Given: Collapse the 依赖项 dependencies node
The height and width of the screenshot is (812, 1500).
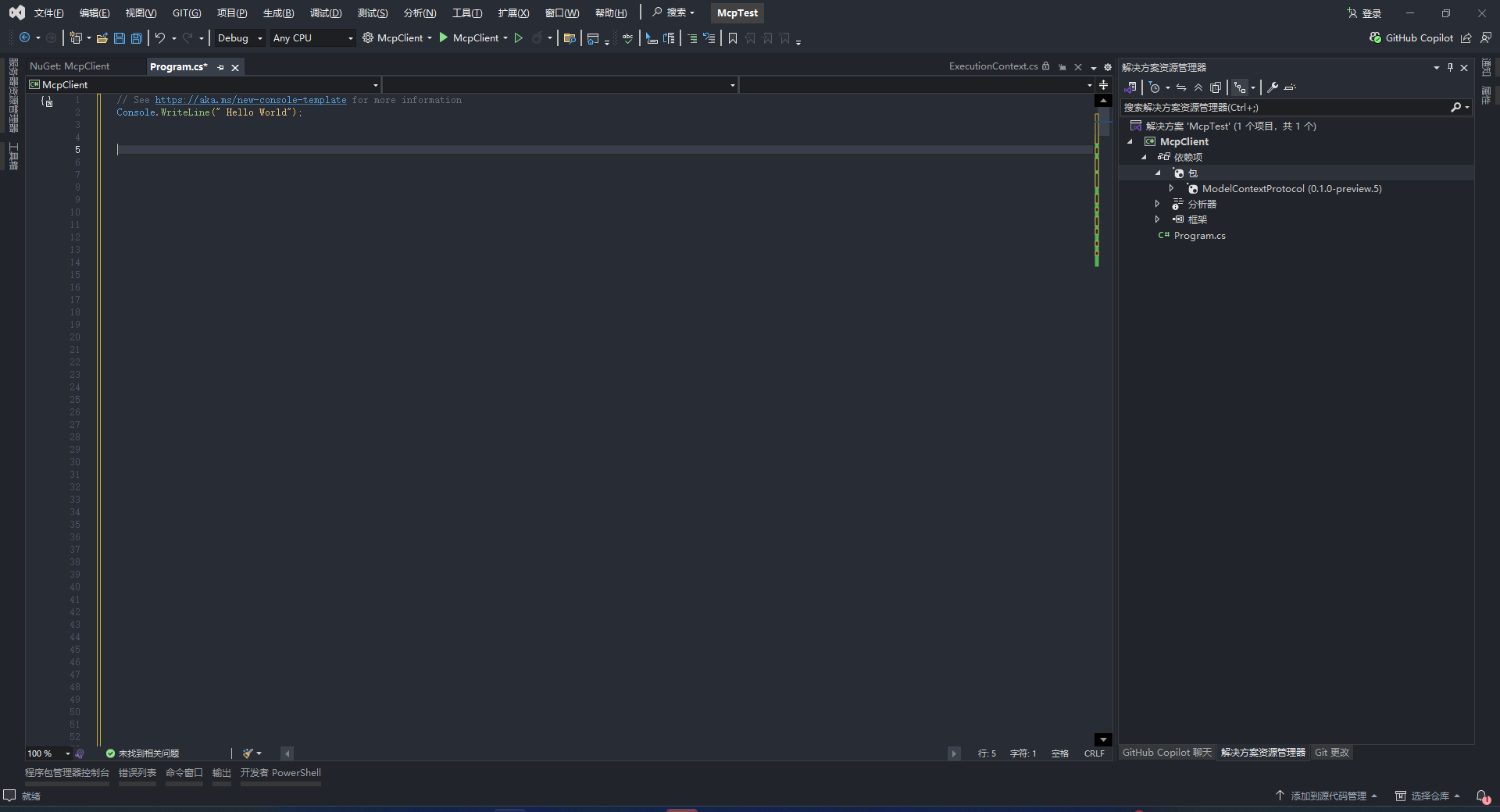Looking at the screenshot, I should pos(1144,158).
